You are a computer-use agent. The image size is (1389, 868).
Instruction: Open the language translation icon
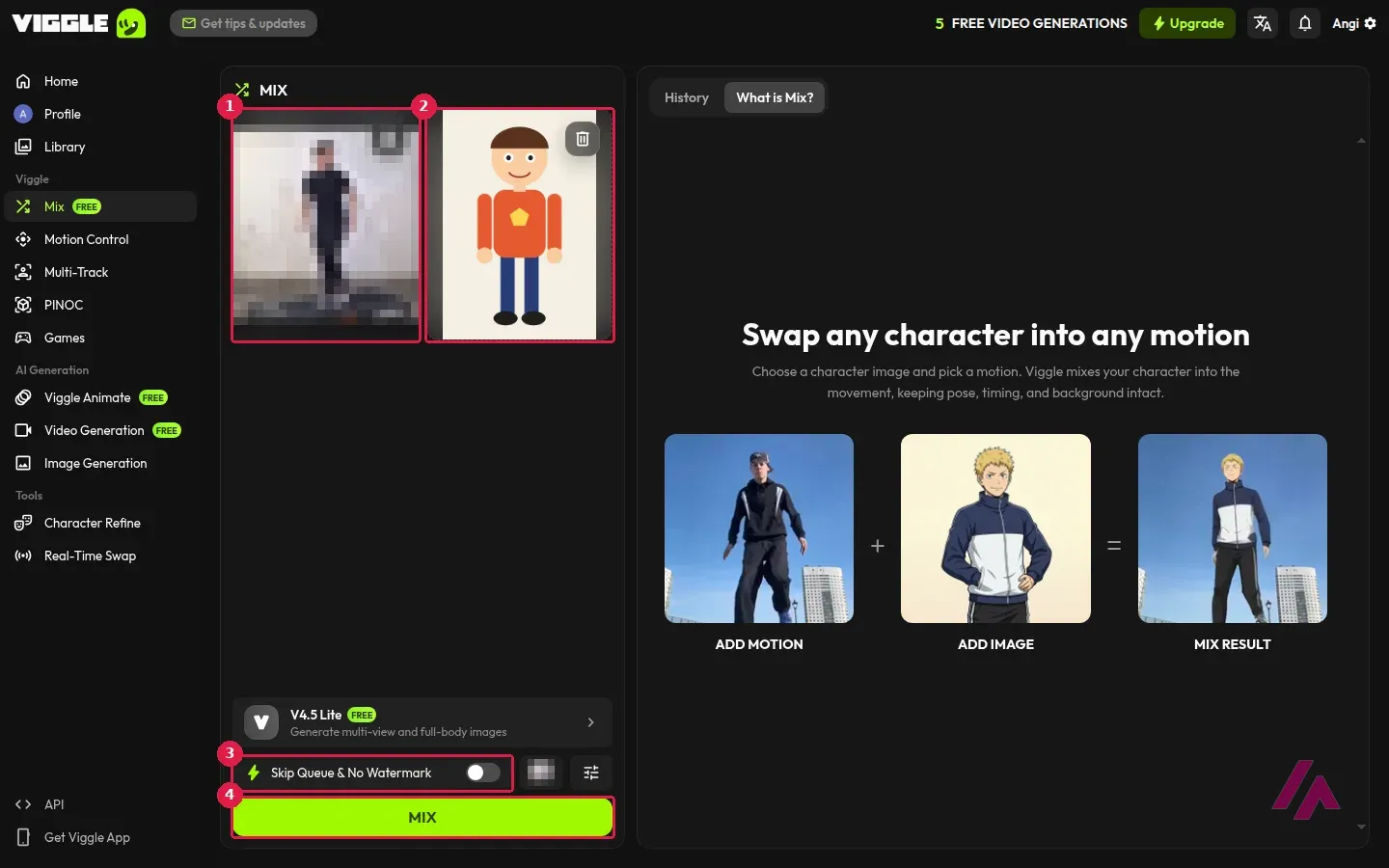(x=1263, y=23)
